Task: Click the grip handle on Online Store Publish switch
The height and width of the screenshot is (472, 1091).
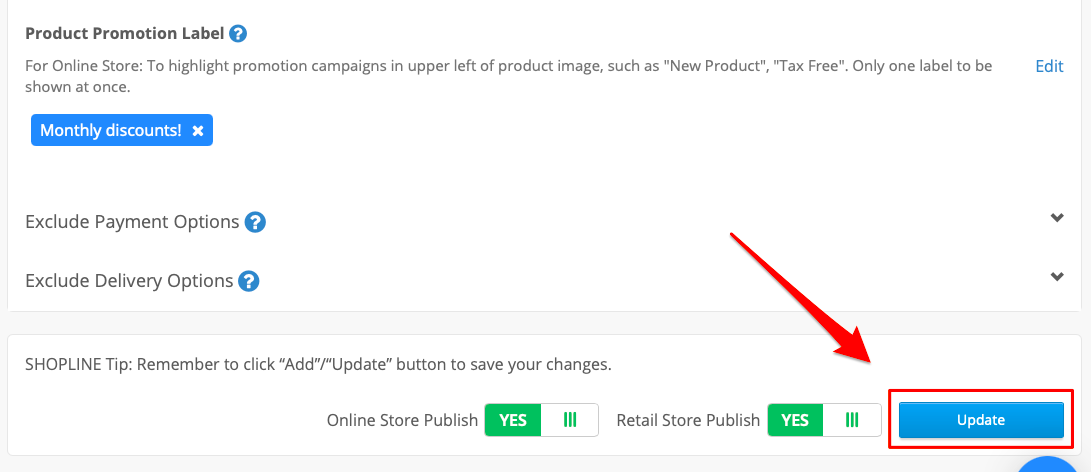Action: tap(570, 420)
